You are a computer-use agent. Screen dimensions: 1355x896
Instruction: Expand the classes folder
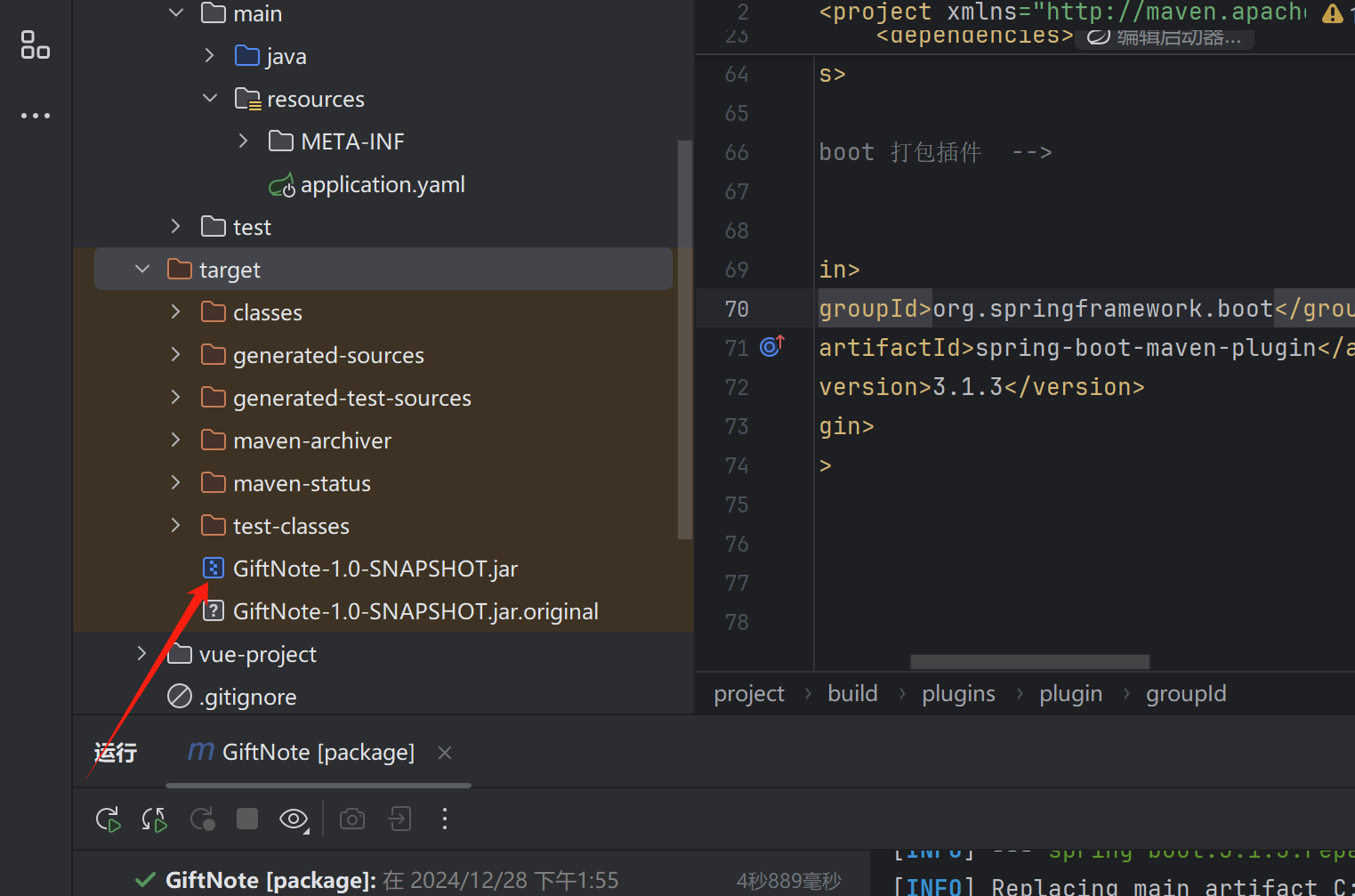click(176, 311)
